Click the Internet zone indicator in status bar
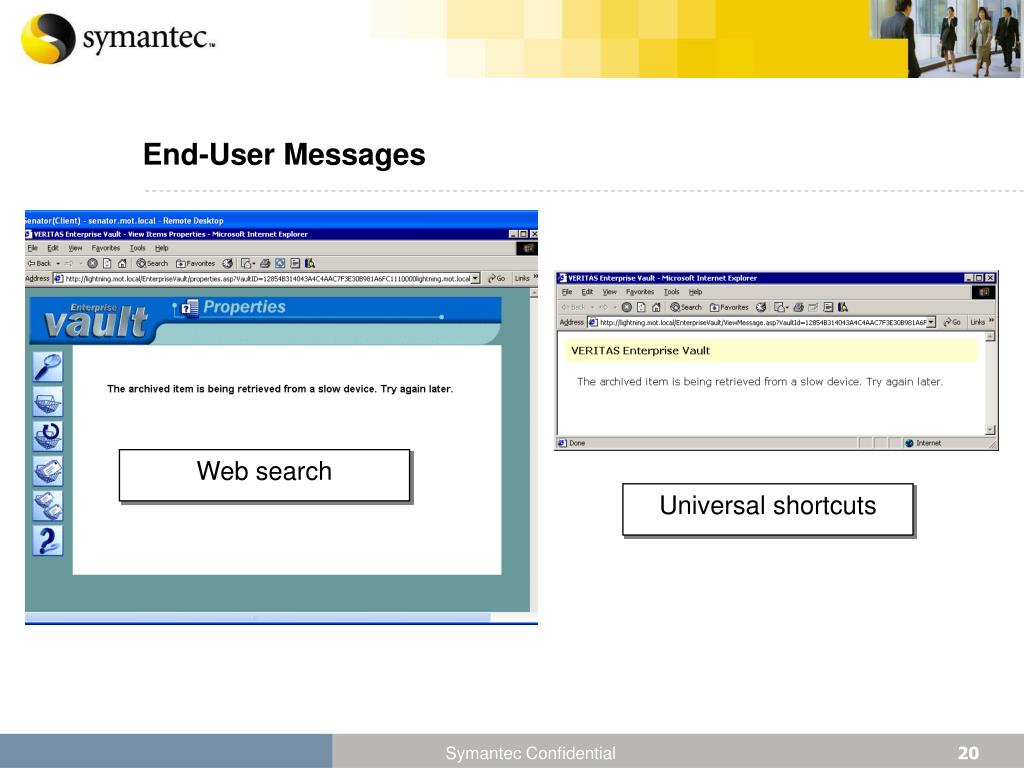 [923, 443]
